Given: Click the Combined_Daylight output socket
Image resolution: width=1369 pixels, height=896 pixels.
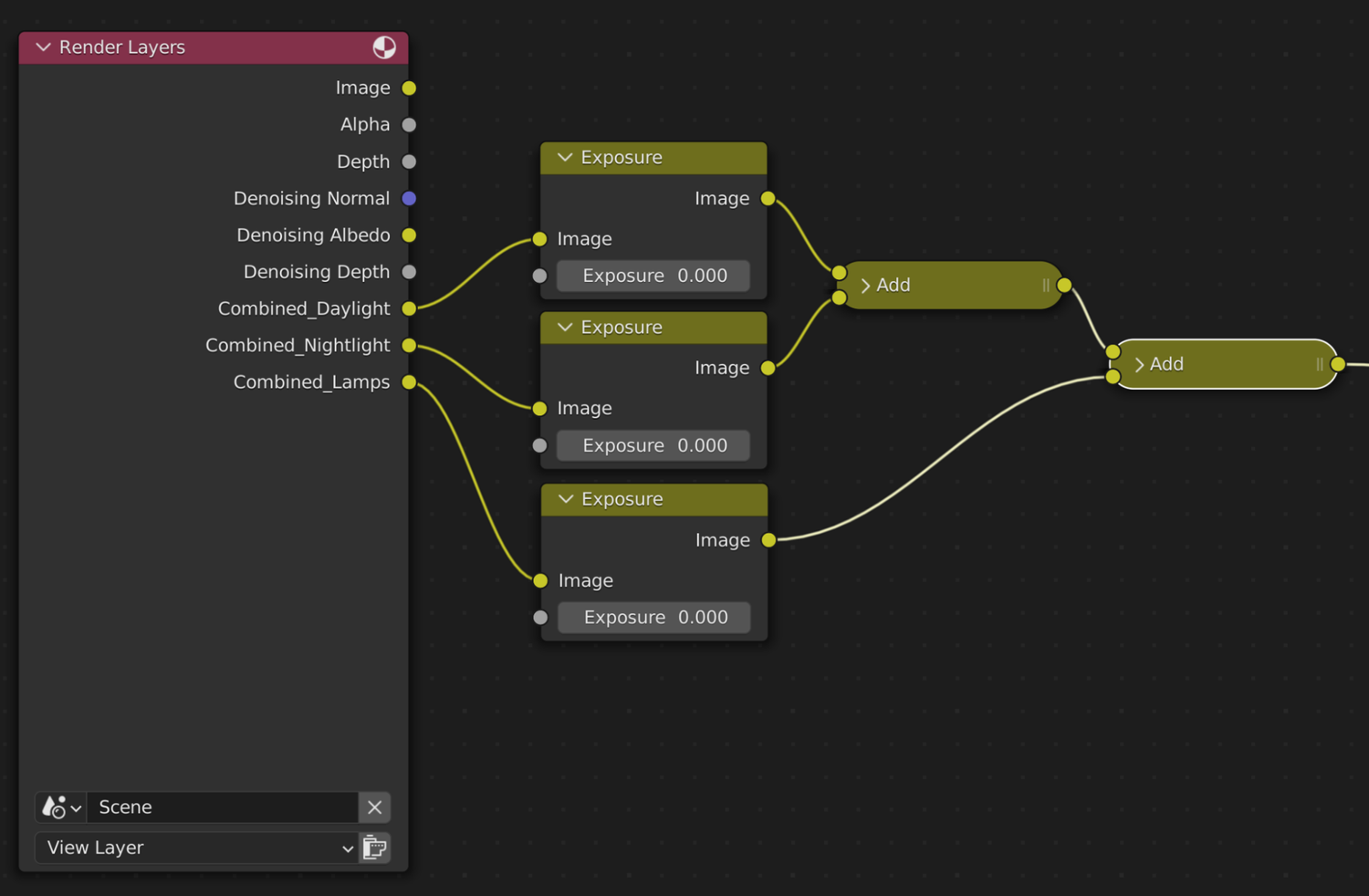Looking at the screenshot, I should [x=409, y=308].
